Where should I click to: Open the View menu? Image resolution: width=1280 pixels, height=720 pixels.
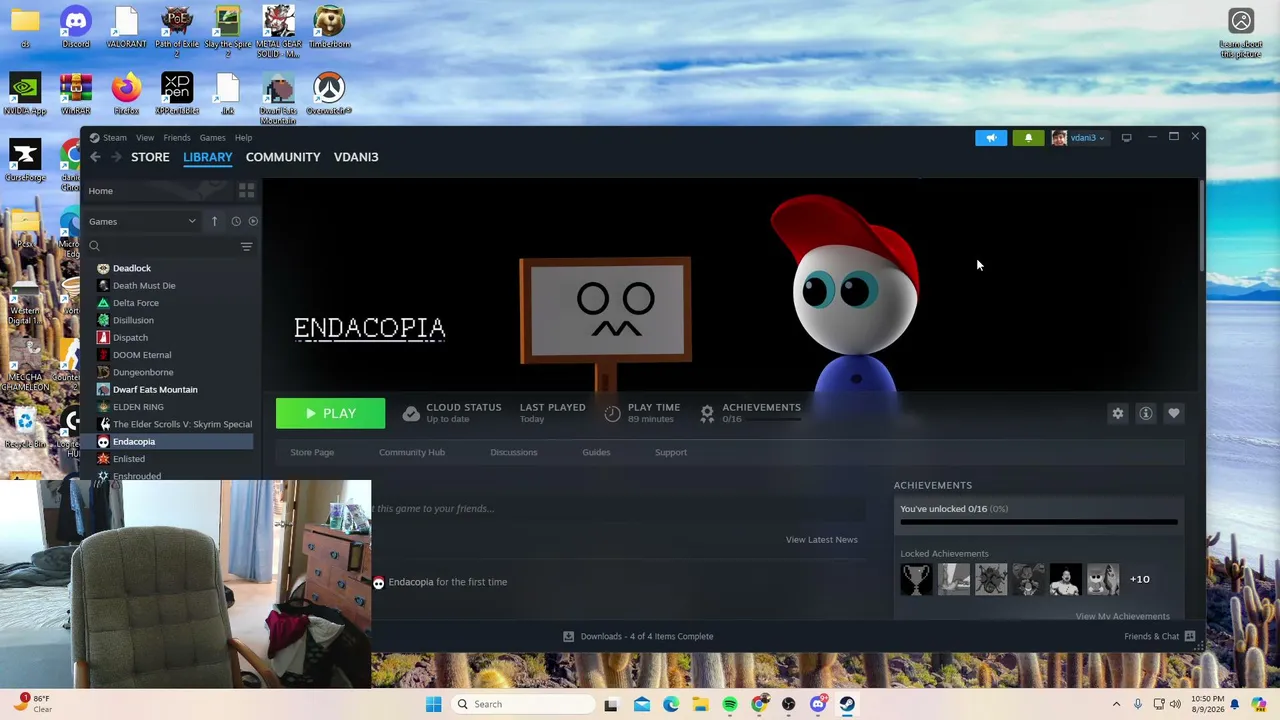click(x=145, y=138)
